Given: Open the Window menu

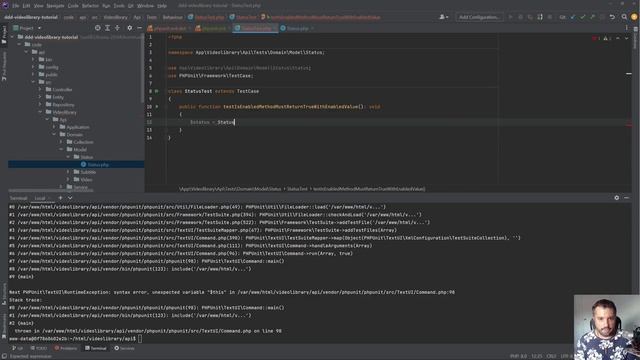Looking at the screenshot, I should (145, 6).
